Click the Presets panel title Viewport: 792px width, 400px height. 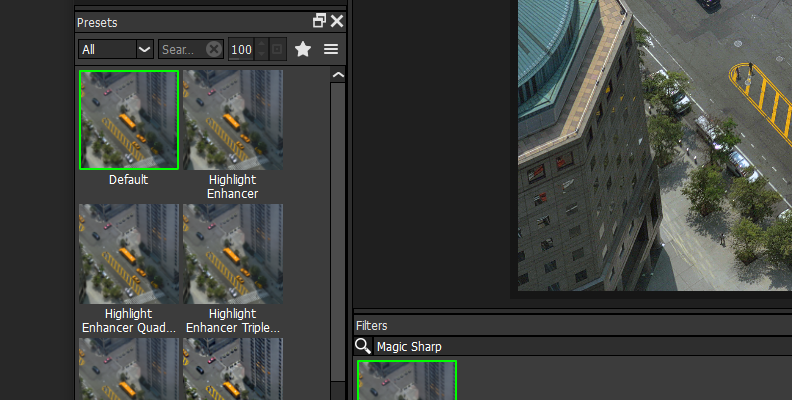click(x=97, y=23)
